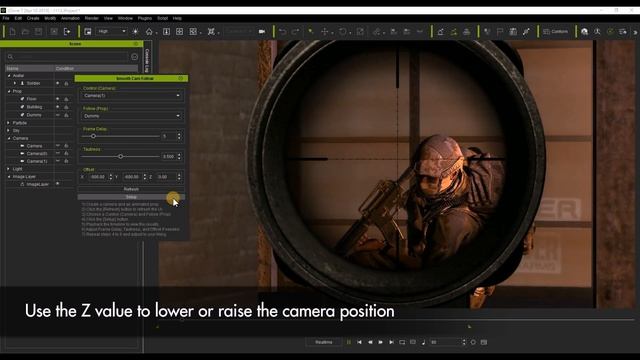Click the Camera icon in toolbar

262,31
